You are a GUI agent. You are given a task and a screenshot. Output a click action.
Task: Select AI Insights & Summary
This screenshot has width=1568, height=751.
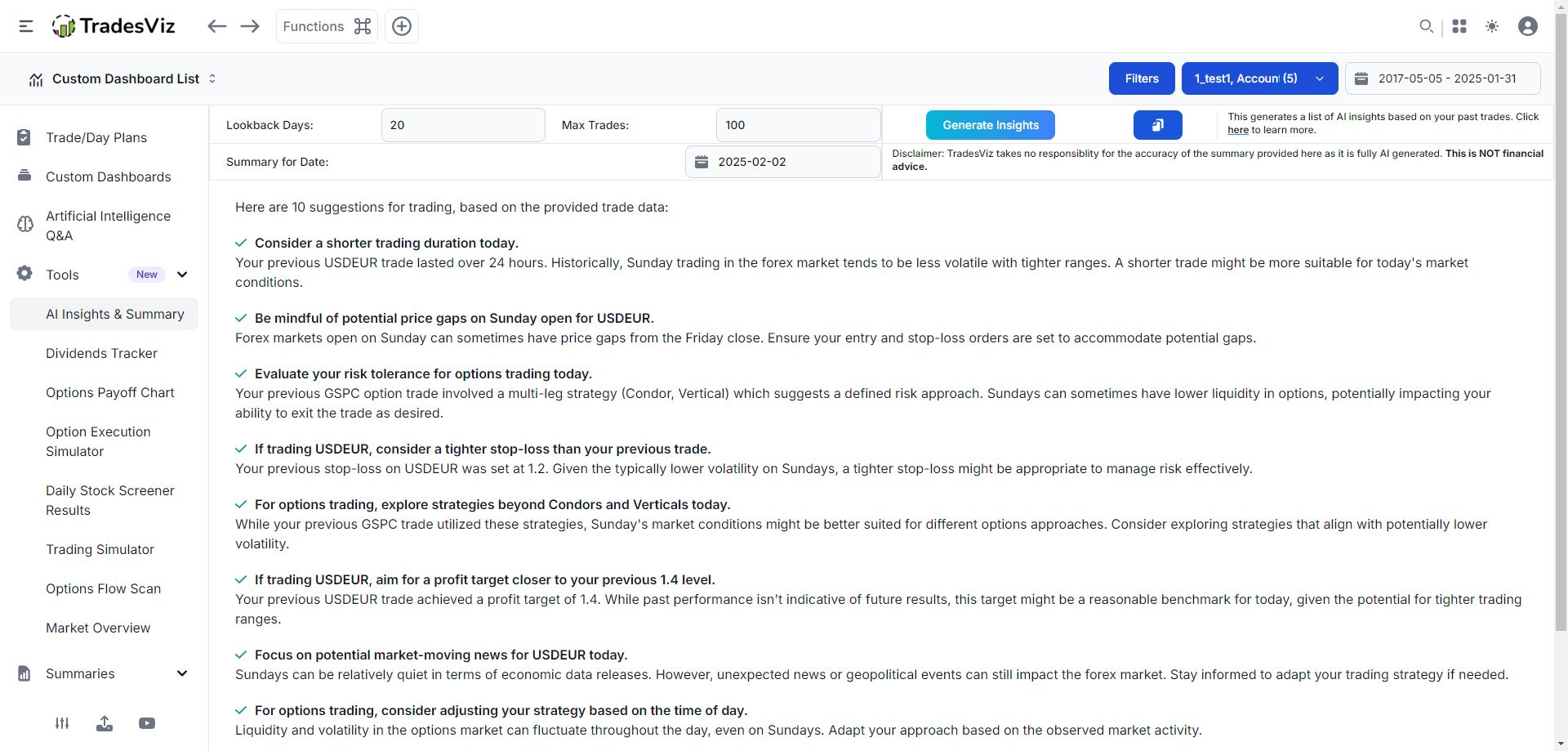point(105,314)
